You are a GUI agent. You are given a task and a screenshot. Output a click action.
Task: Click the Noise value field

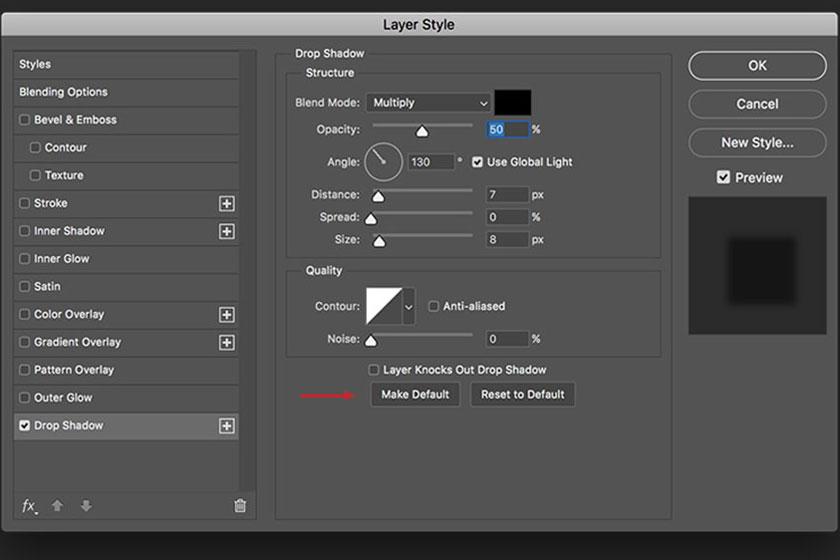[x=507, y=339]
